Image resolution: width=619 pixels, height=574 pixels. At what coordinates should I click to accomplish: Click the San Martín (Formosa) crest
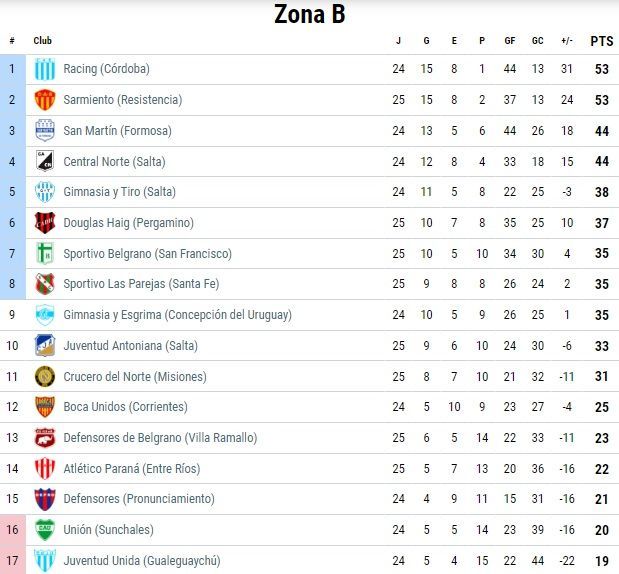coord(45,131)
